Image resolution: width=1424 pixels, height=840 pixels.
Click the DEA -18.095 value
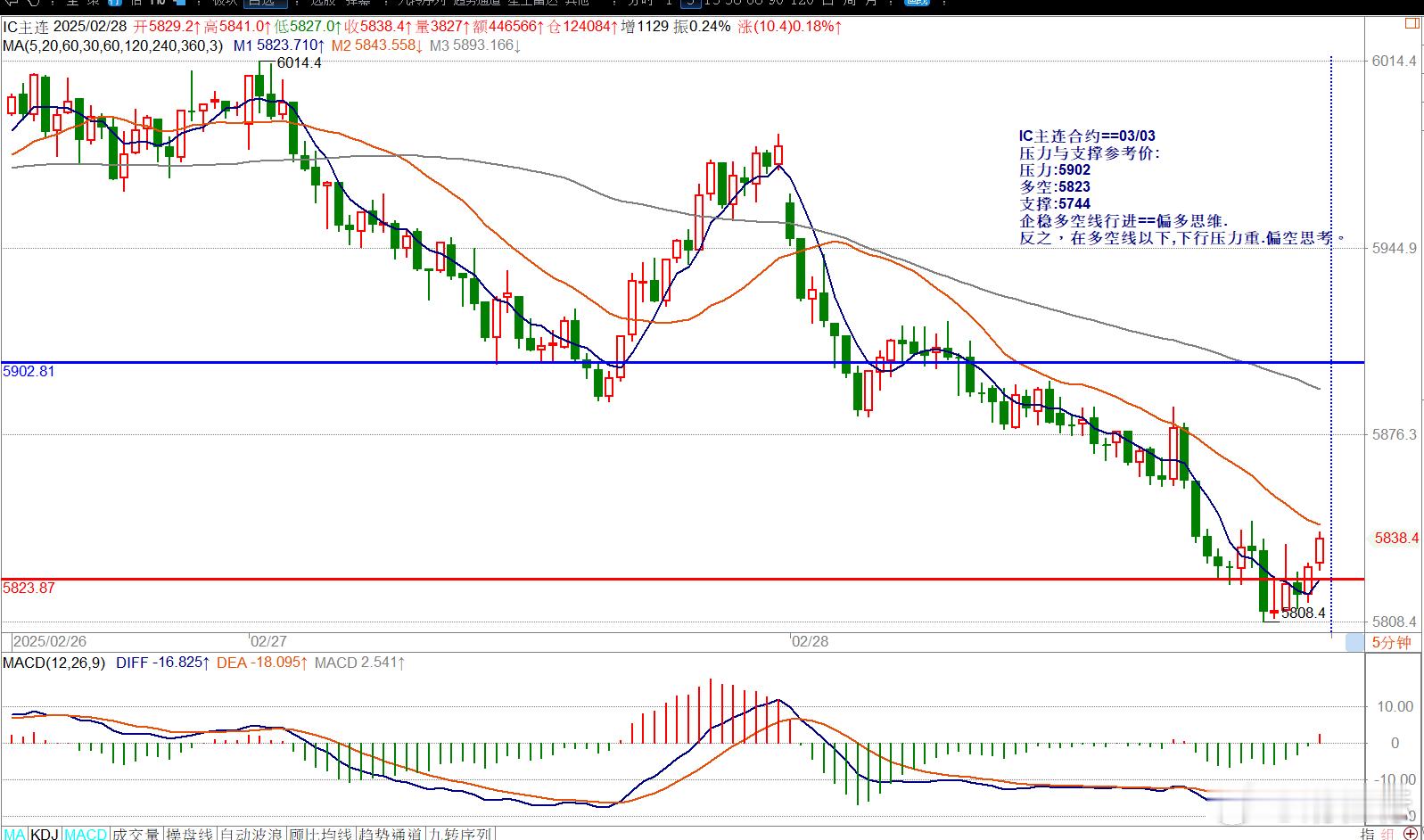coord(262,663)
